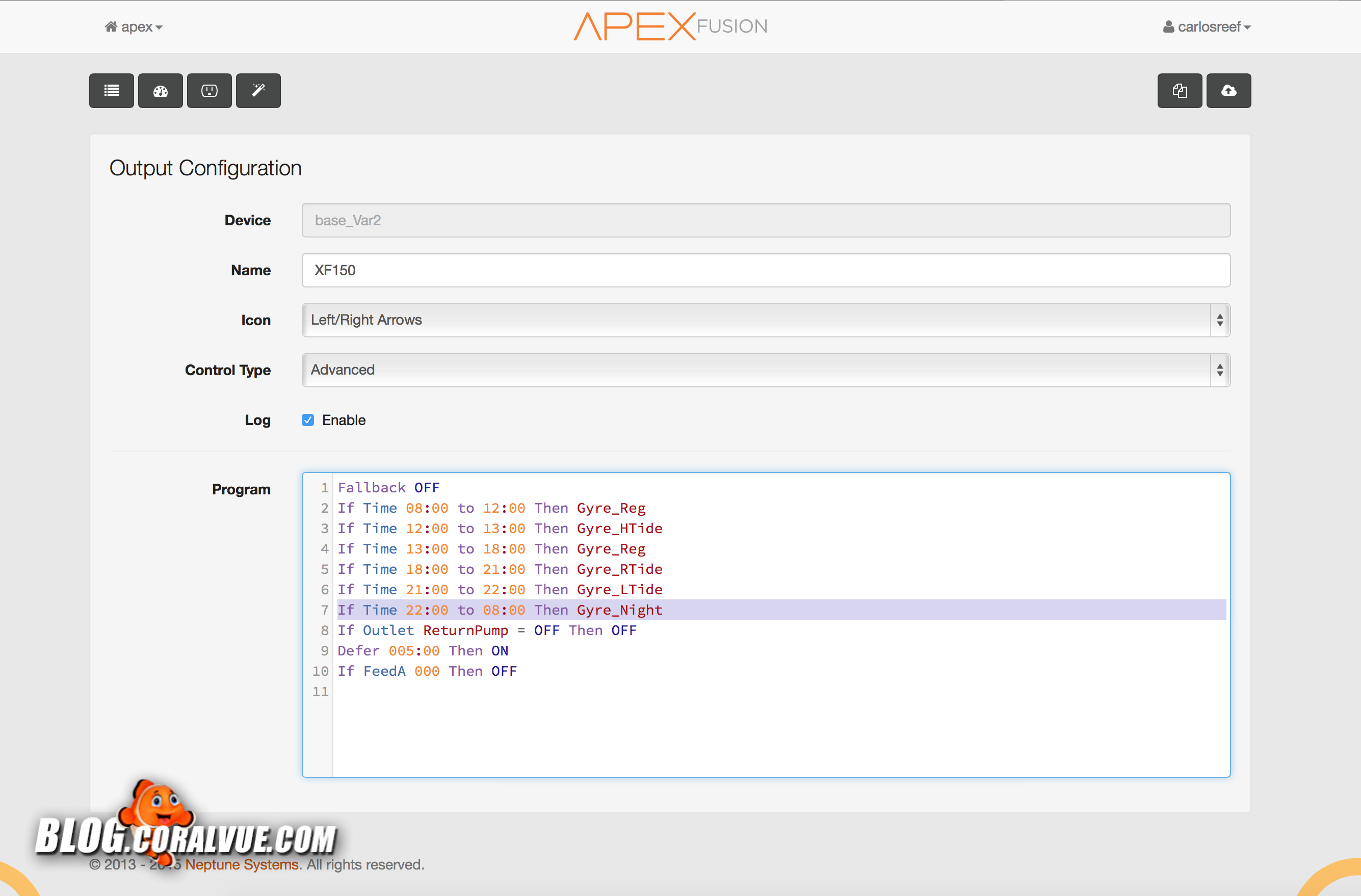Click empty line 11 in Program editor
The width and height of the screenshot is (1361, 896).
pyautogui.click(x=515, y=692)
